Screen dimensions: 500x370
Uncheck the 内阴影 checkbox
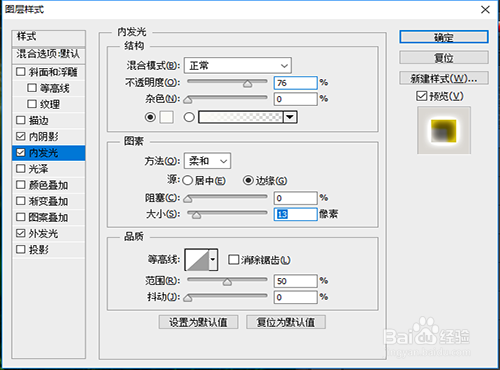[x=21, y=136]
